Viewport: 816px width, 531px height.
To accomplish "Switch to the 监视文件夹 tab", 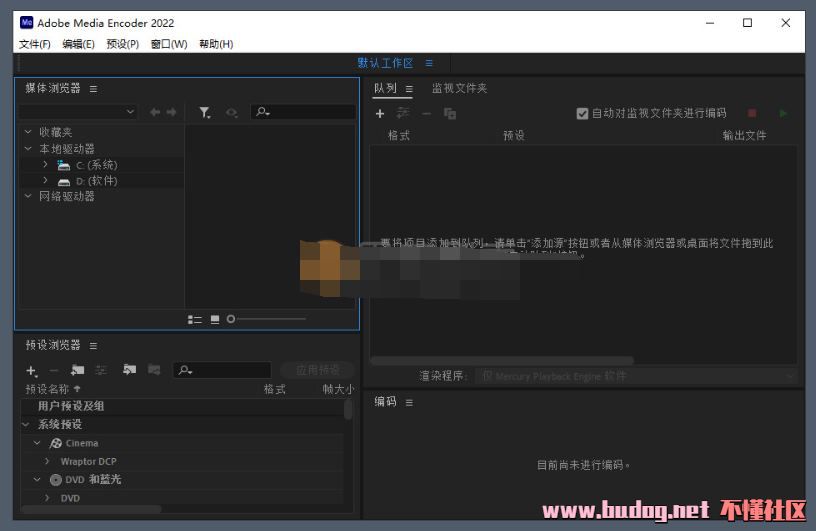I will (460, 88).
